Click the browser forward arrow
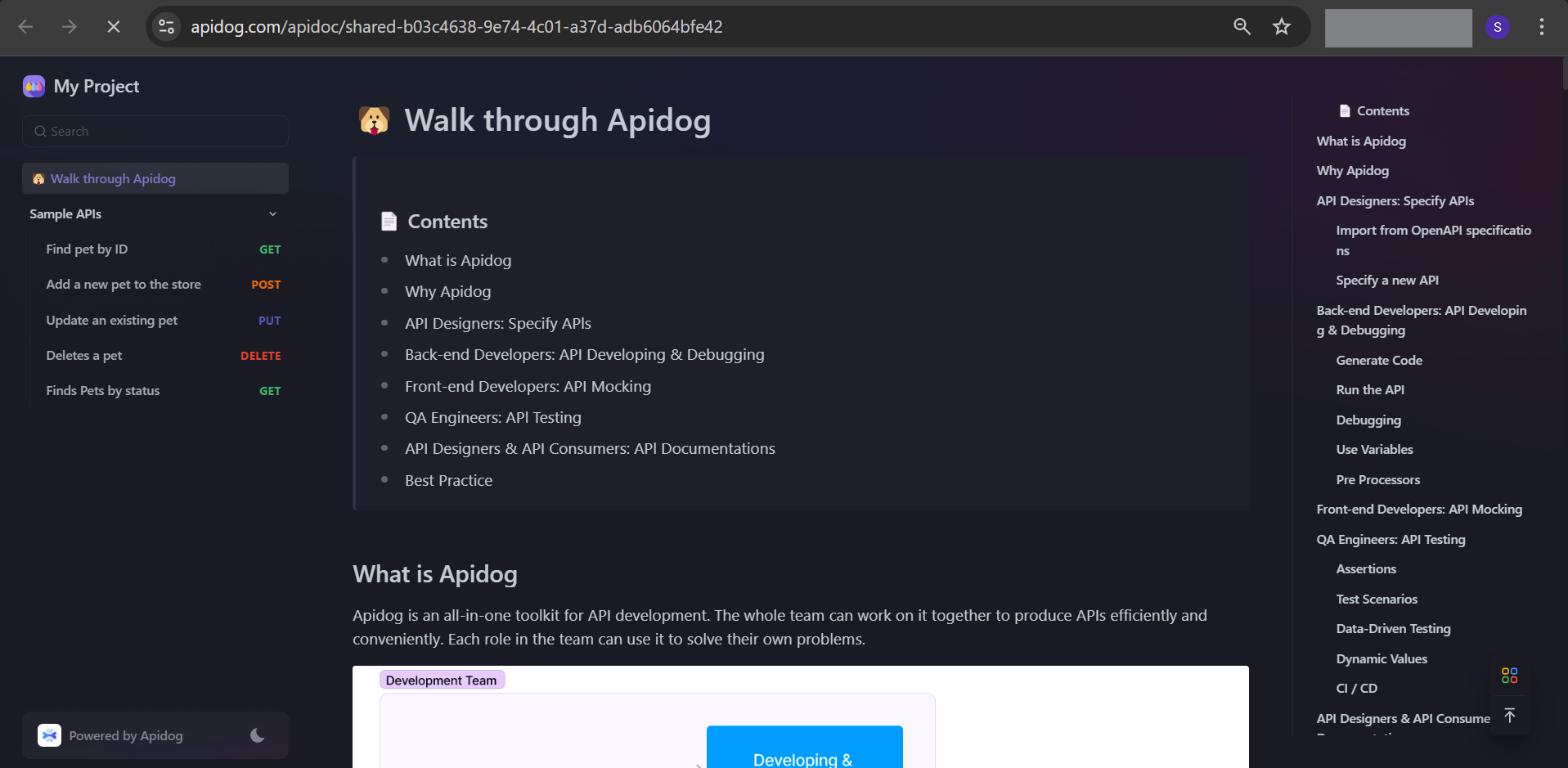Image resolution: width=1568 pixels, height=768 pixels. click(70, 27)
